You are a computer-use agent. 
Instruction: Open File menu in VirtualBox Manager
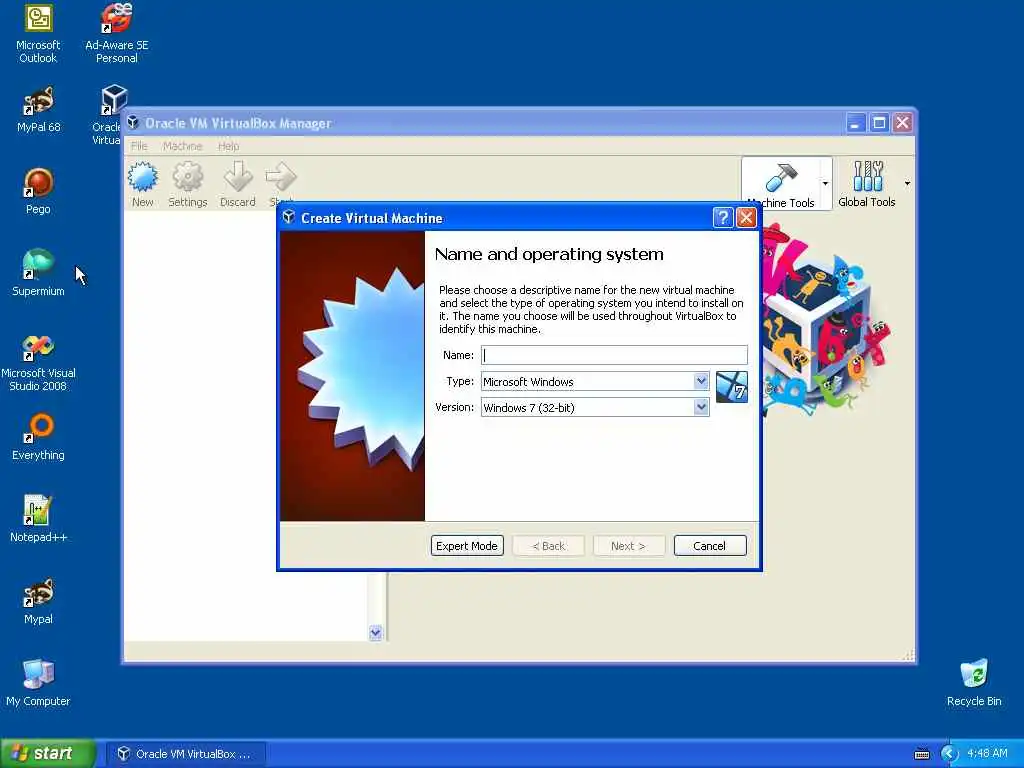pyautogui.click(x=139, y=146)
